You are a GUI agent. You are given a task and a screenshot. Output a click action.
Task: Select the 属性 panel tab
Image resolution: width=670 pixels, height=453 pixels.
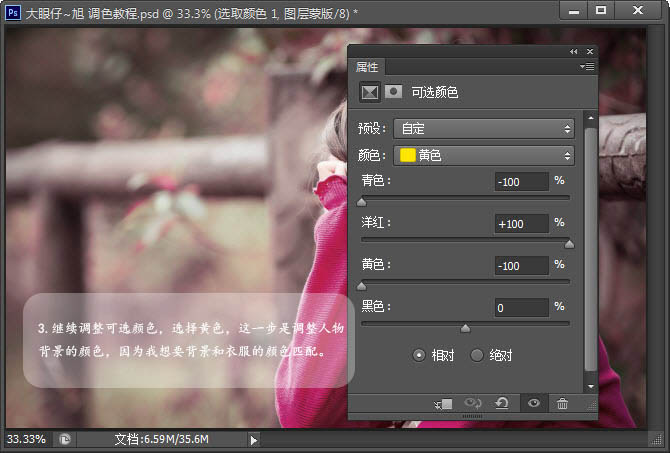point(367,67)
